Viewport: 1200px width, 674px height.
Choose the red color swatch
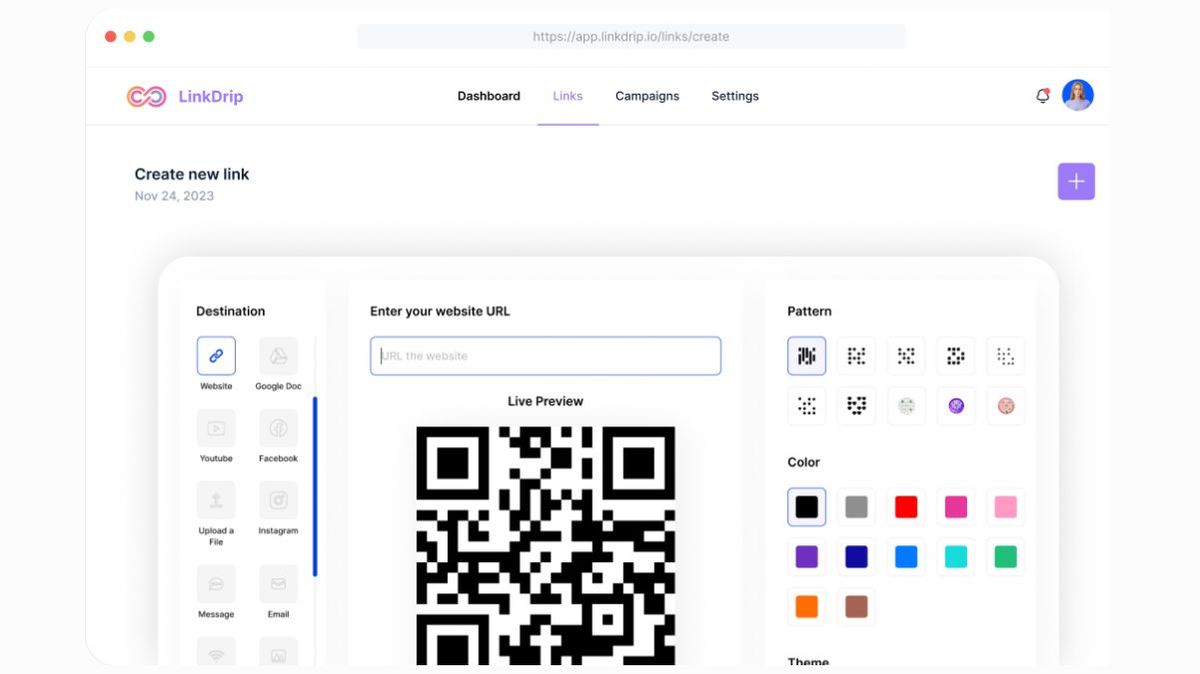(x=906, y=507)
